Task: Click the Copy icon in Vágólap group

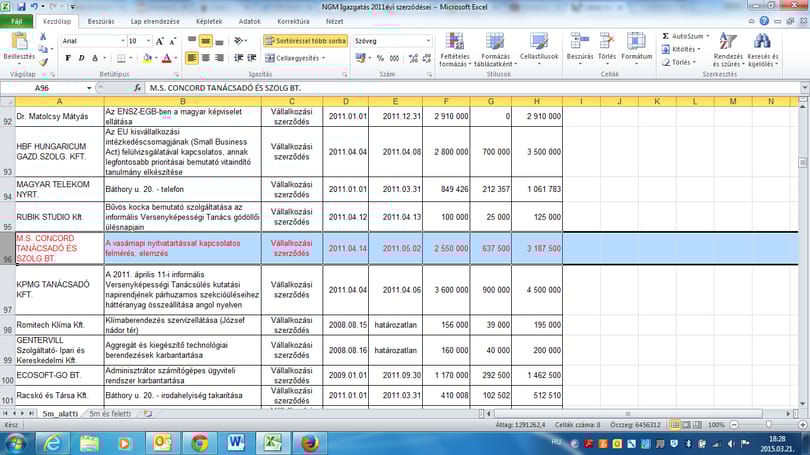Action: 43,50
